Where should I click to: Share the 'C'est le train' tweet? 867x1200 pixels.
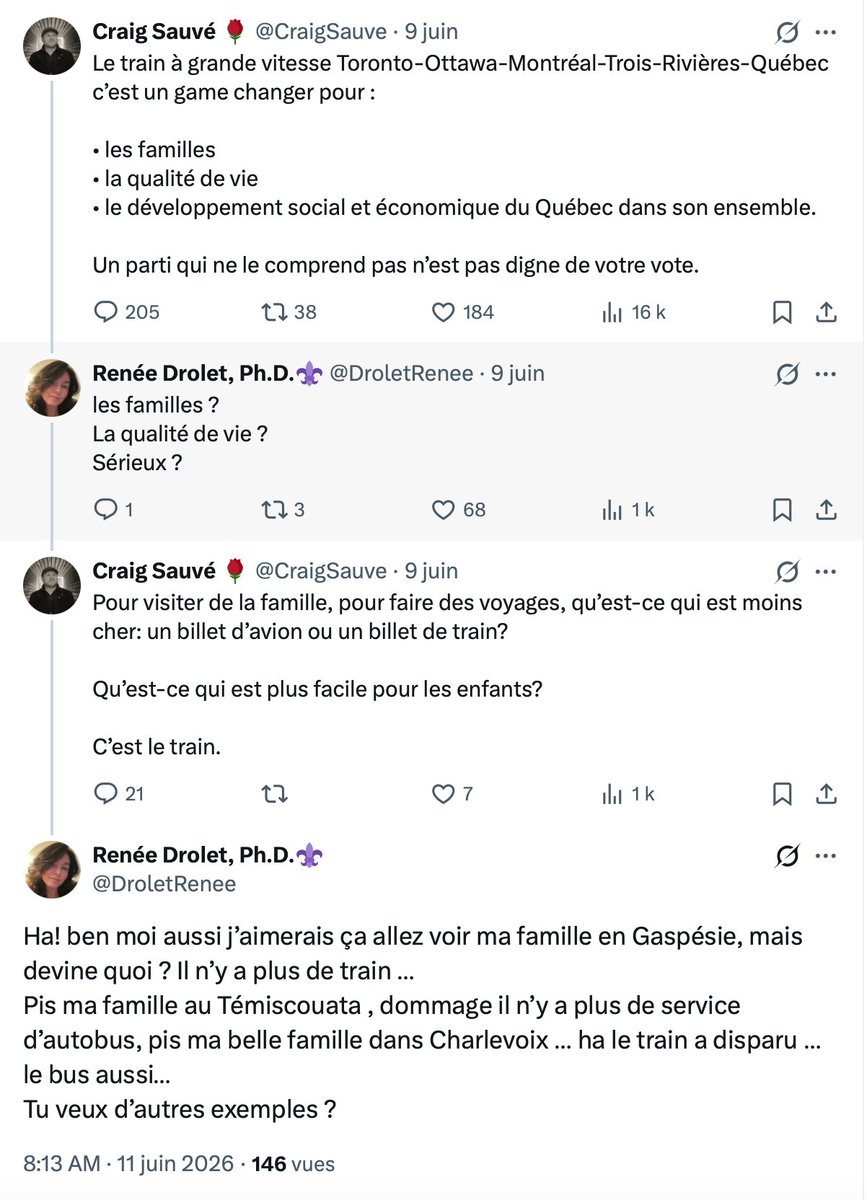click(827, 795)
